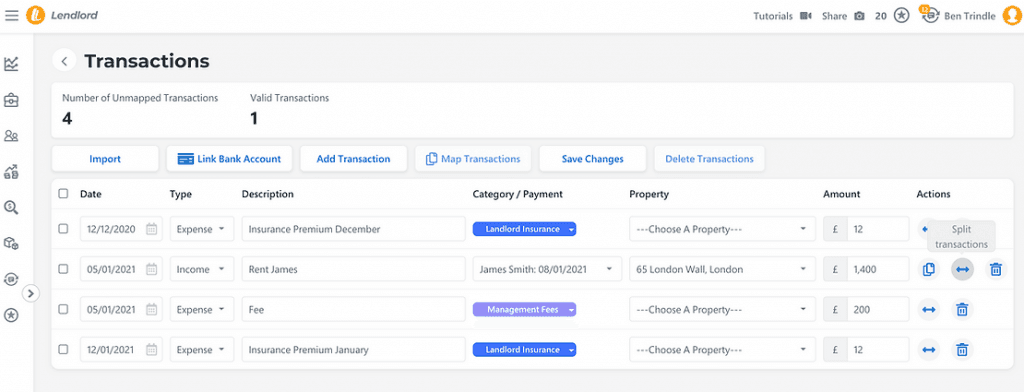Open the hamburger menu
Viewport: 1024px width, 392px height.
tap(12, 16)
